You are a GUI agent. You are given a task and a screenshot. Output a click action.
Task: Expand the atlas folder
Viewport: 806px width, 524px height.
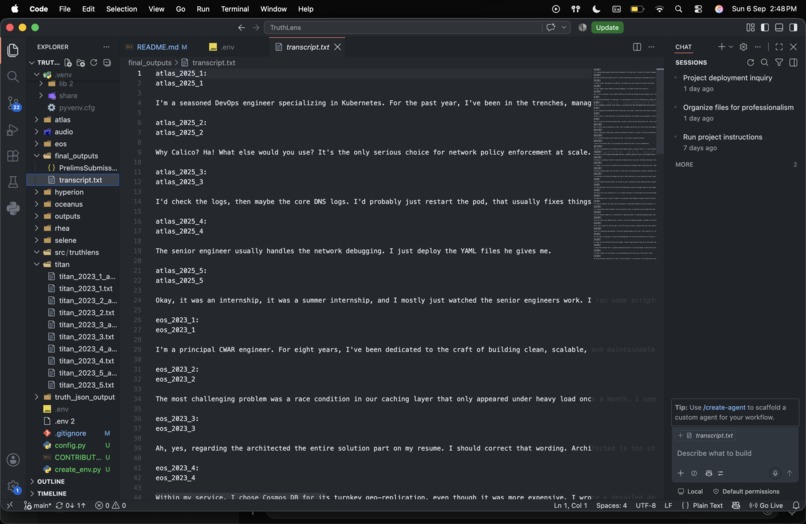click(x=62, y=119)
